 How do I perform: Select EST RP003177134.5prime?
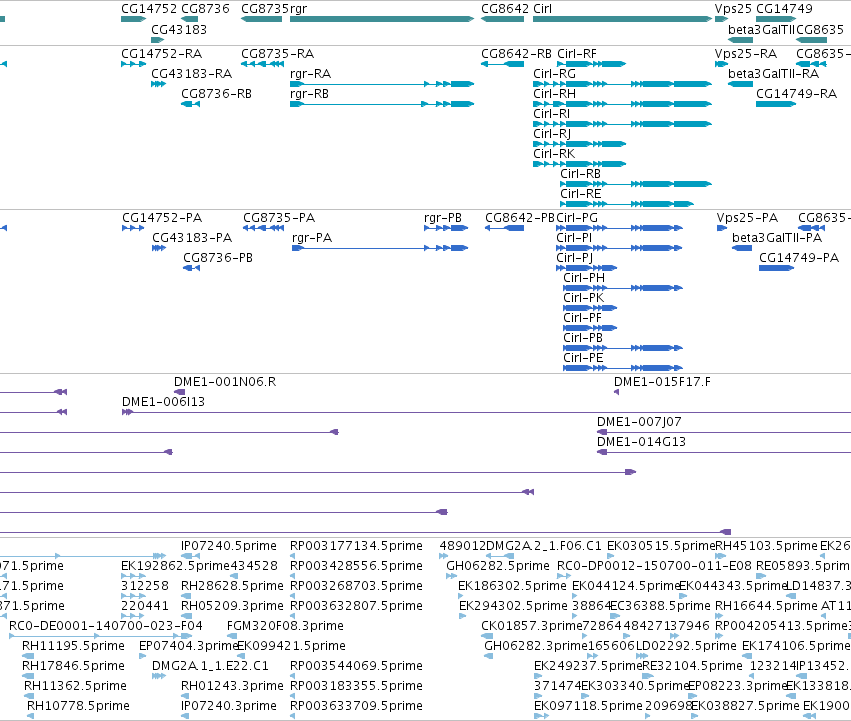(x=356, y=546)
